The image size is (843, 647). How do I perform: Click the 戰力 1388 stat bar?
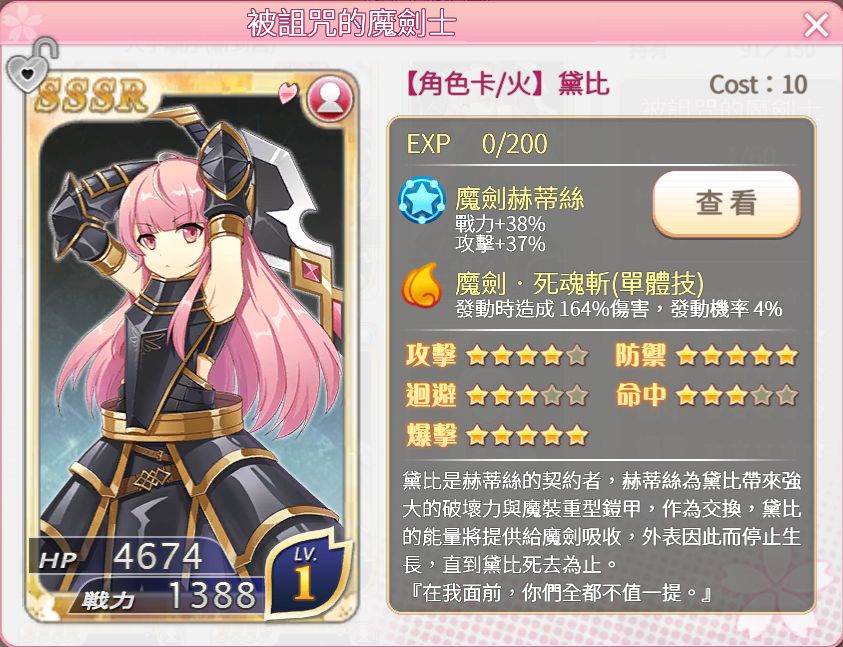click(x=168, y=596)
